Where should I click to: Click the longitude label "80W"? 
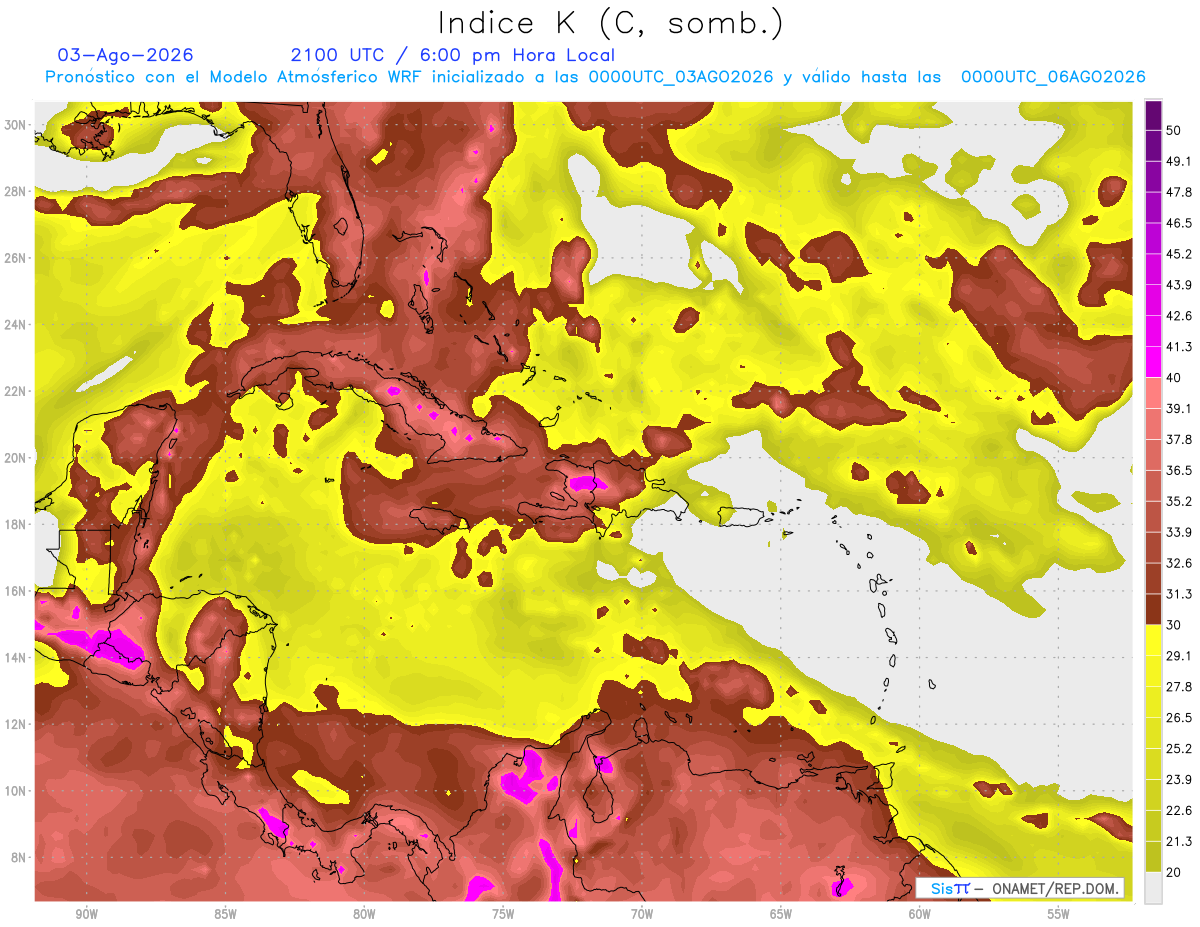point(364,915)
